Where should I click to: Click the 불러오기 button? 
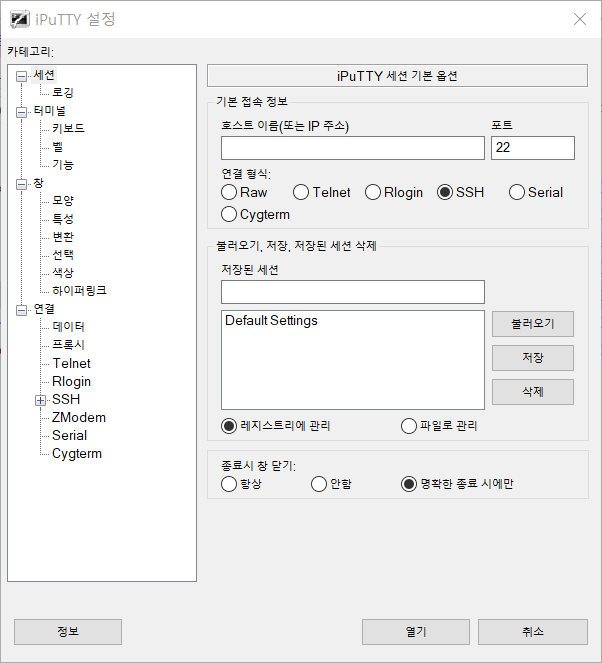pyautogui.click(x=533, y=324)
